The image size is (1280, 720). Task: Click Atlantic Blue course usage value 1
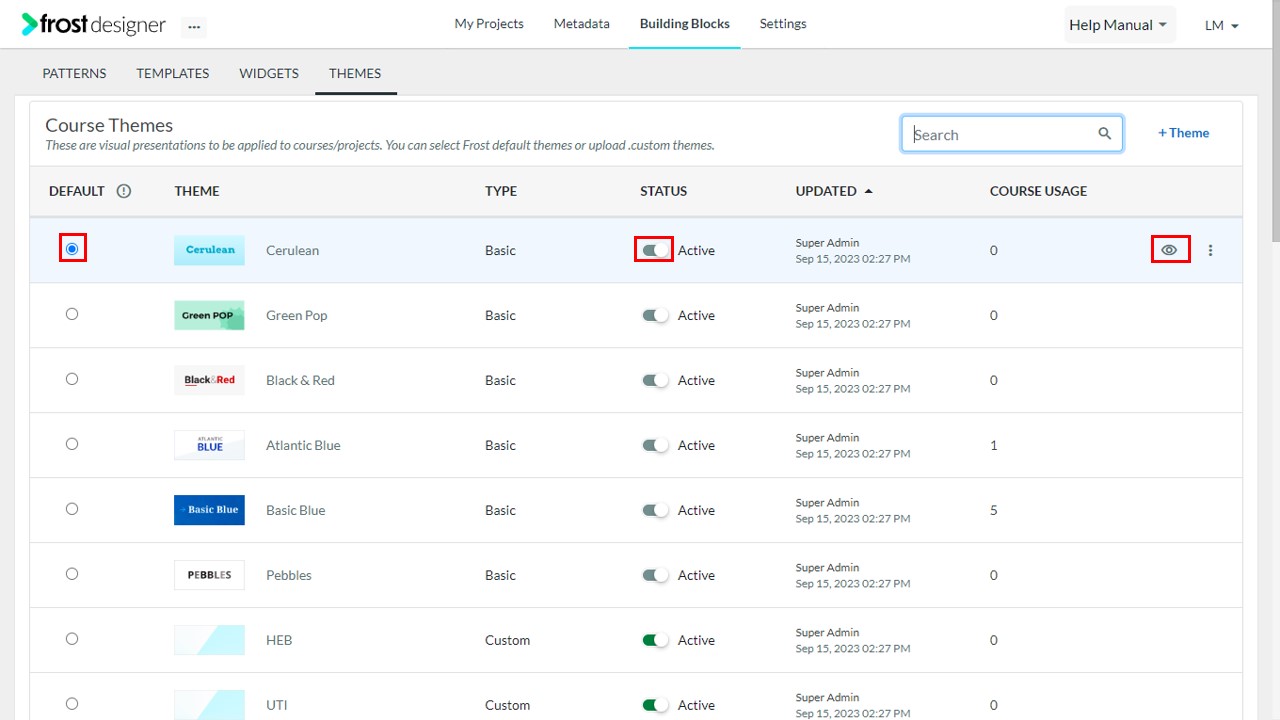[x=994, y=445]
